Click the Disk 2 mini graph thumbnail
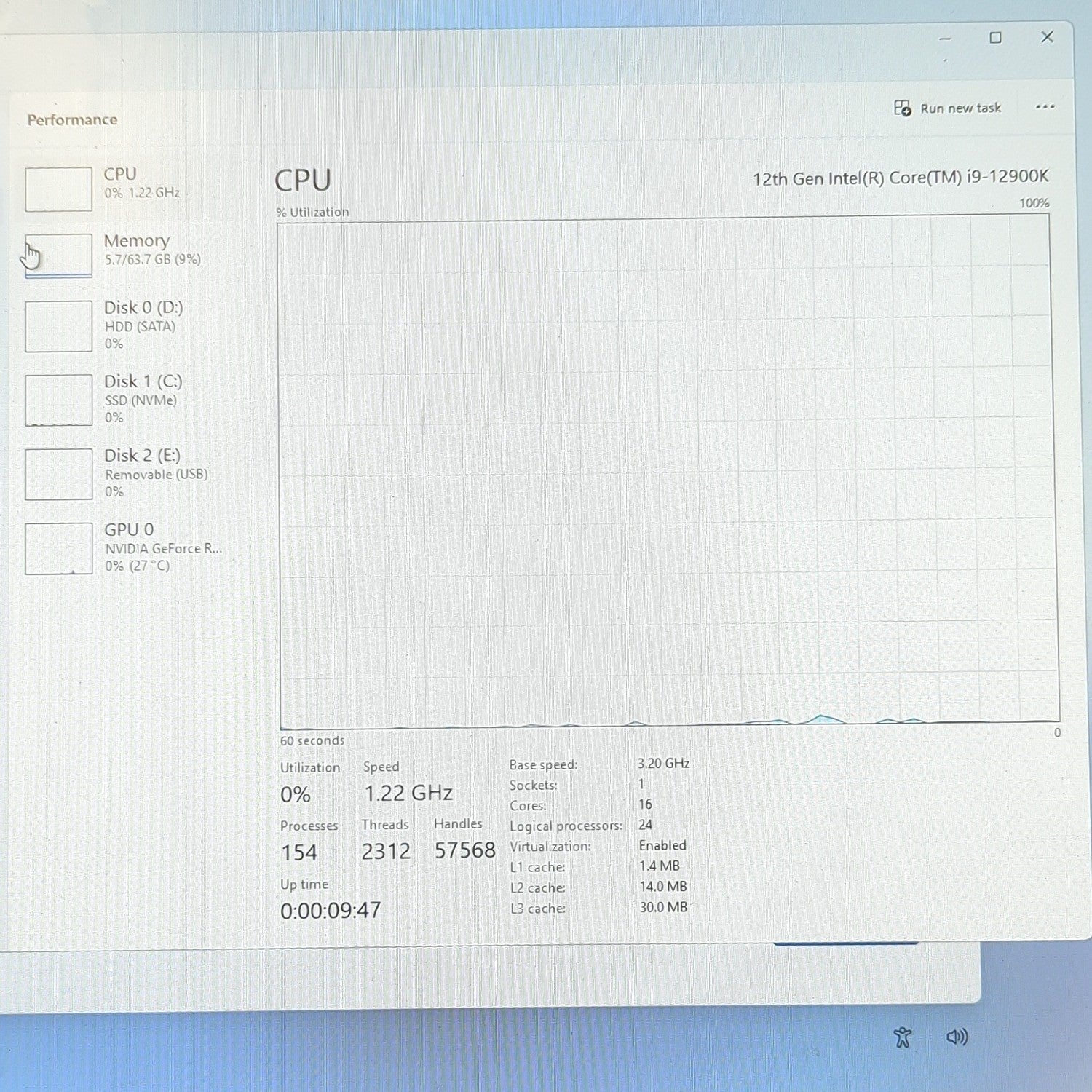 [x=58, y=474]
